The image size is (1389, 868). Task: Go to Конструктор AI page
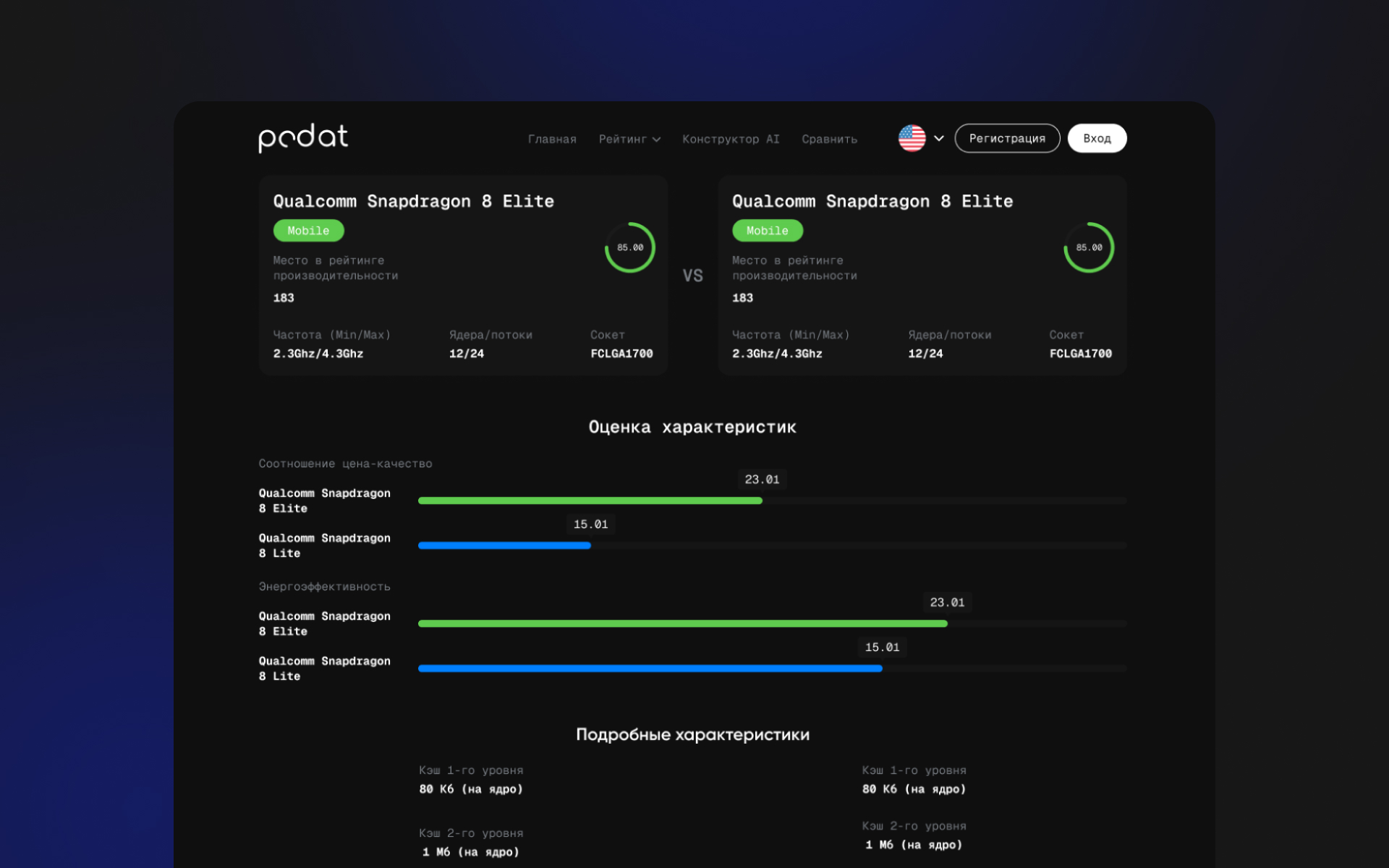(731, 139)
